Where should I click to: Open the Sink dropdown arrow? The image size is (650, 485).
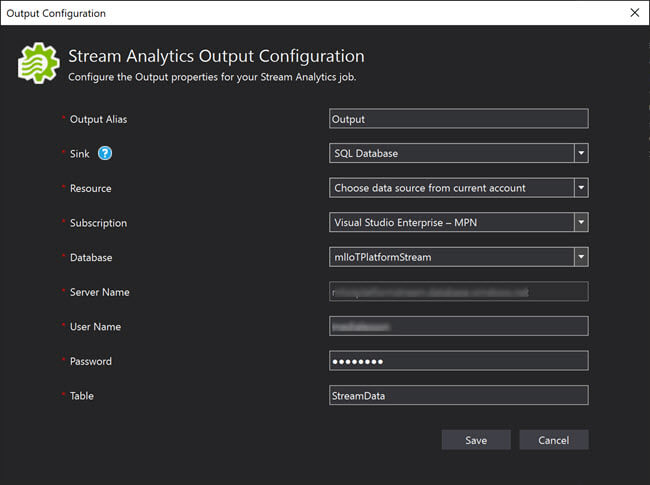[581, 153]
